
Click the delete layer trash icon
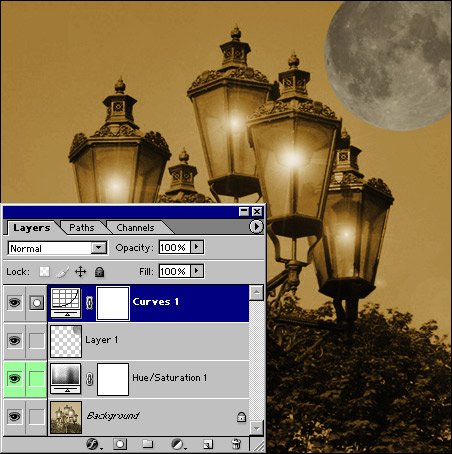tap(236, 444)
